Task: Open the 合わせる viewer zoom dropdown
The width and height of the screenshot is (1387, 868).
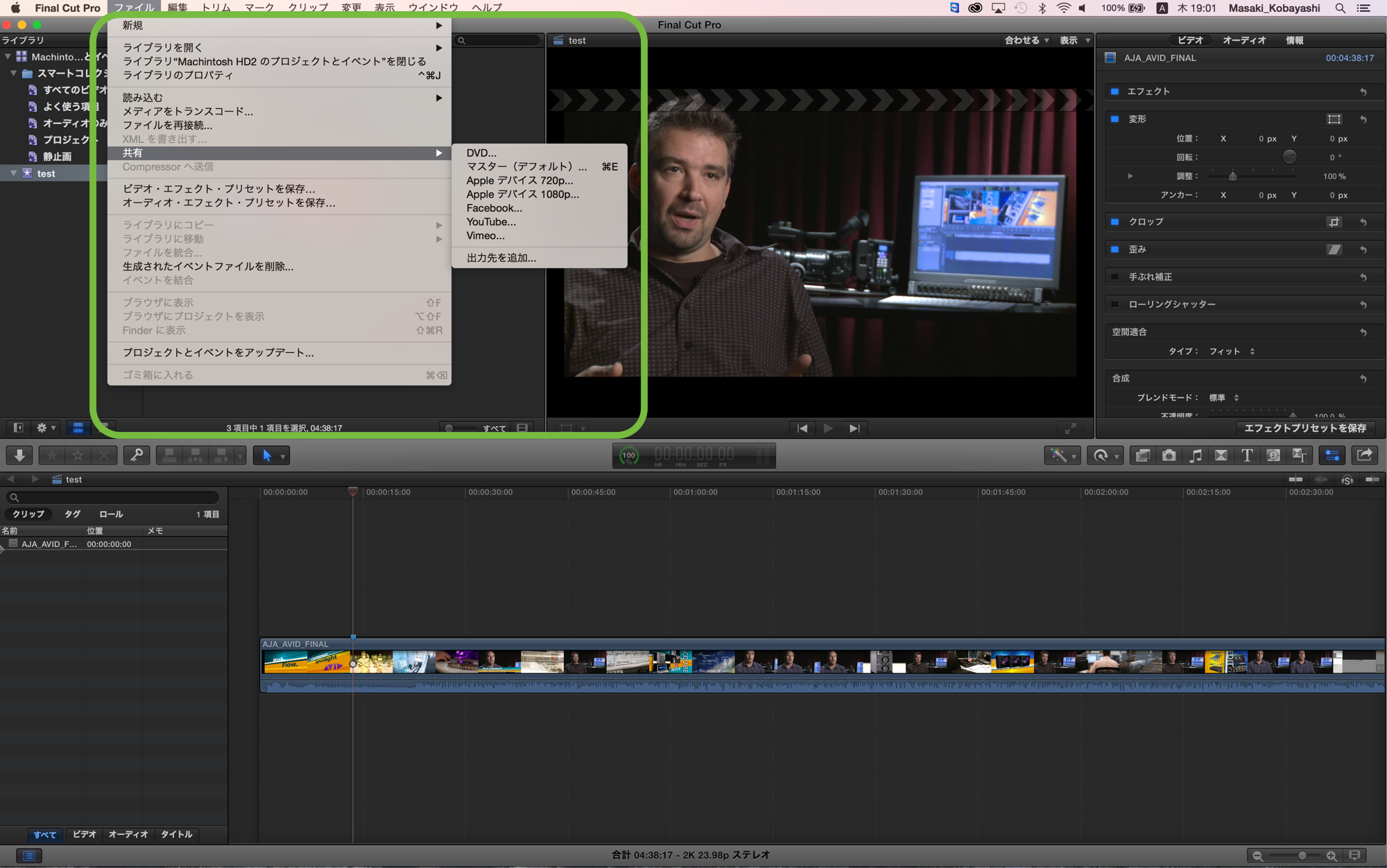Action: 1026,40
